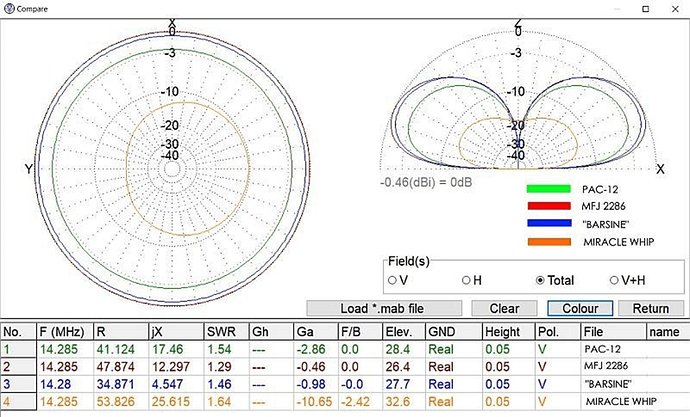This screenshot has width=690, height=417.
Task: Click the R value 34.871
Action: pos(115,384)
